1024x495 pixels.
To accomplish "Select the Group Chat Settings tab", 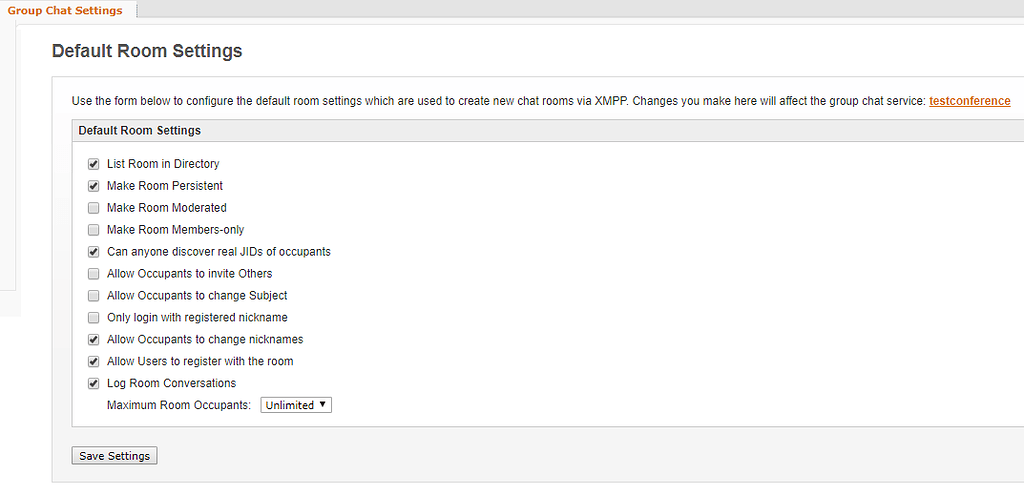I will pyautogui.click(x=65, y=11).
